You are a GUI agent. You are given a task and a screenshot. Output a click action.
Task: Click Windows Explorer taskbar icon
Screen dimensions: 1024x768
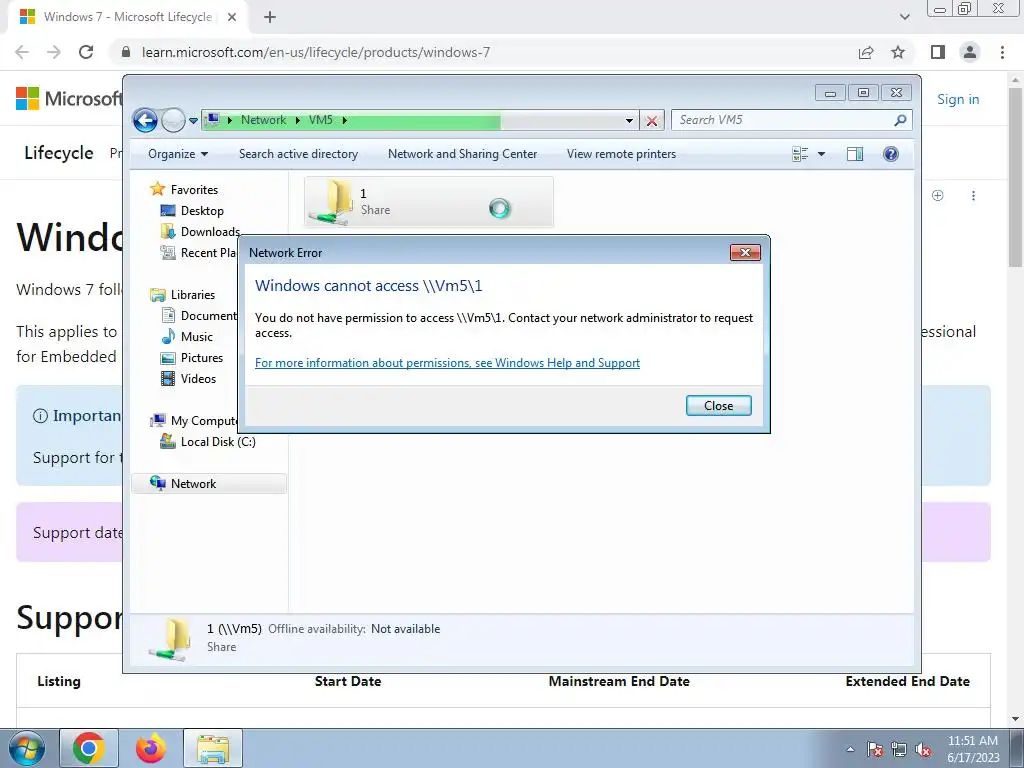213,748
